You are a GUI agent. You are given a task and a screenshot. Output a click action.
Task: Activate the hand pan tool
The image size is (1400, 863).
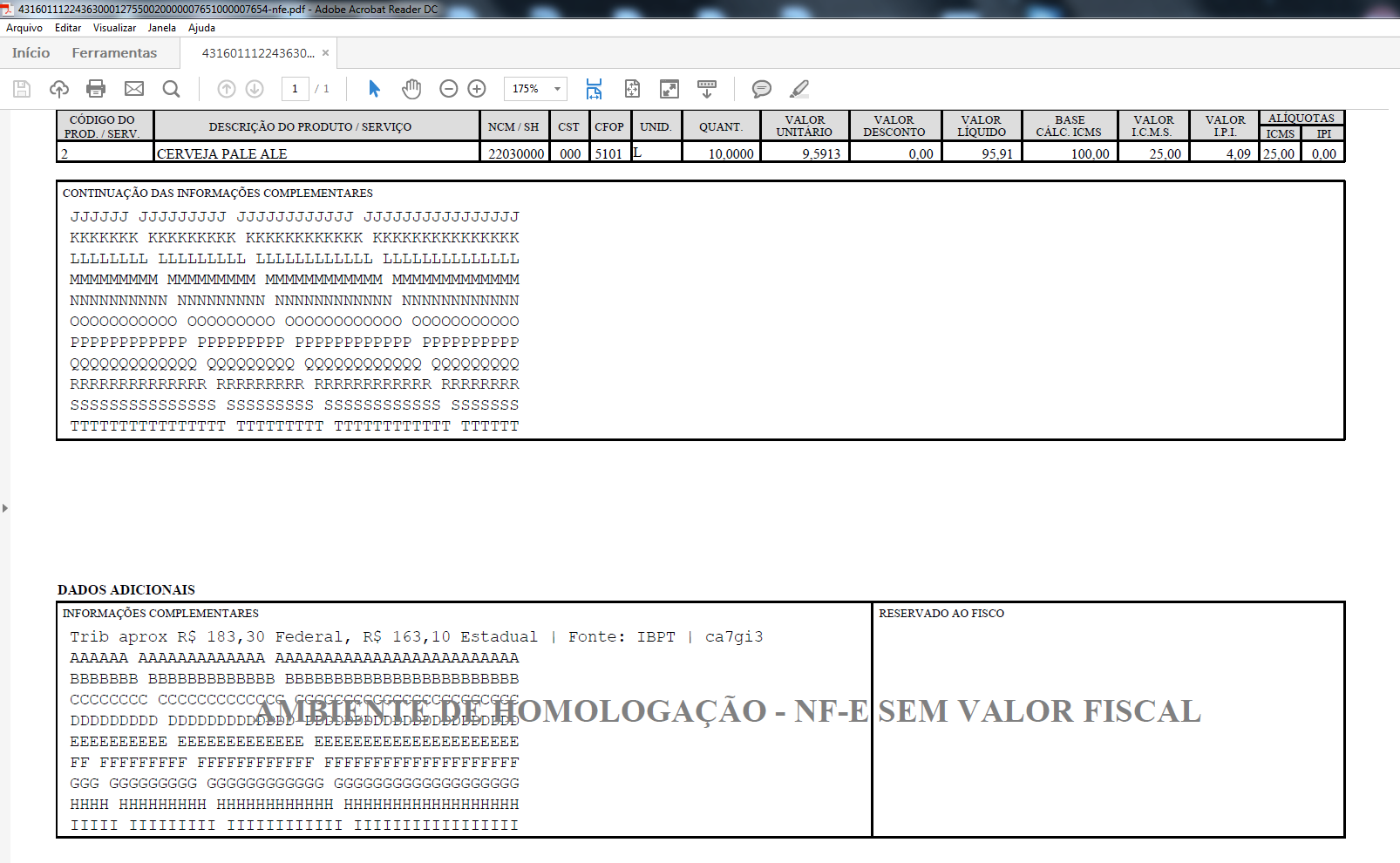pyautogui.click(x=411, y=89)
